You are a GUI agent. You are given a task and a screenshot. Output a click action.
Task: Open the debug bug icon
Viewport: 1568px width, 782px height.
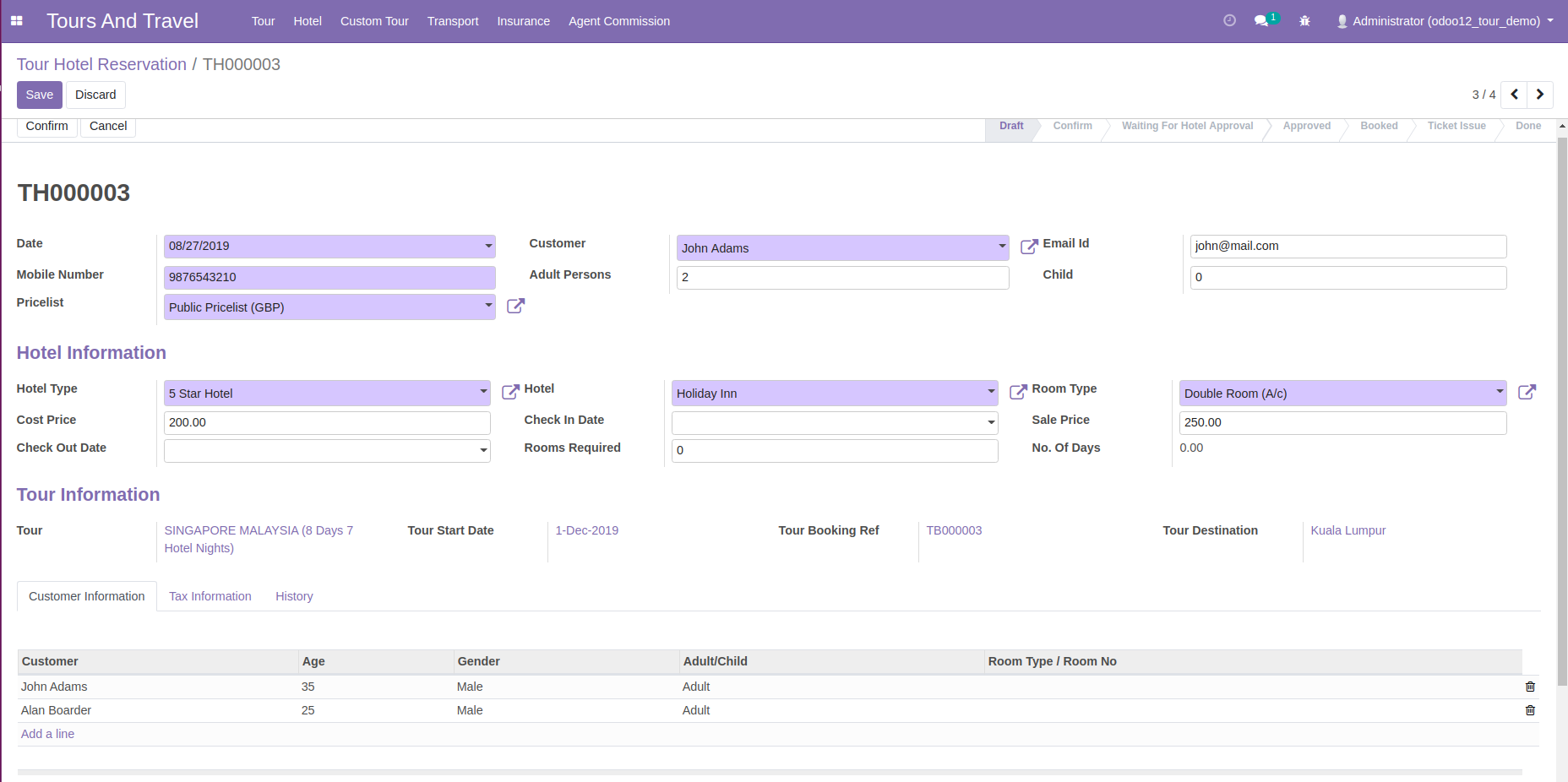1304,21
